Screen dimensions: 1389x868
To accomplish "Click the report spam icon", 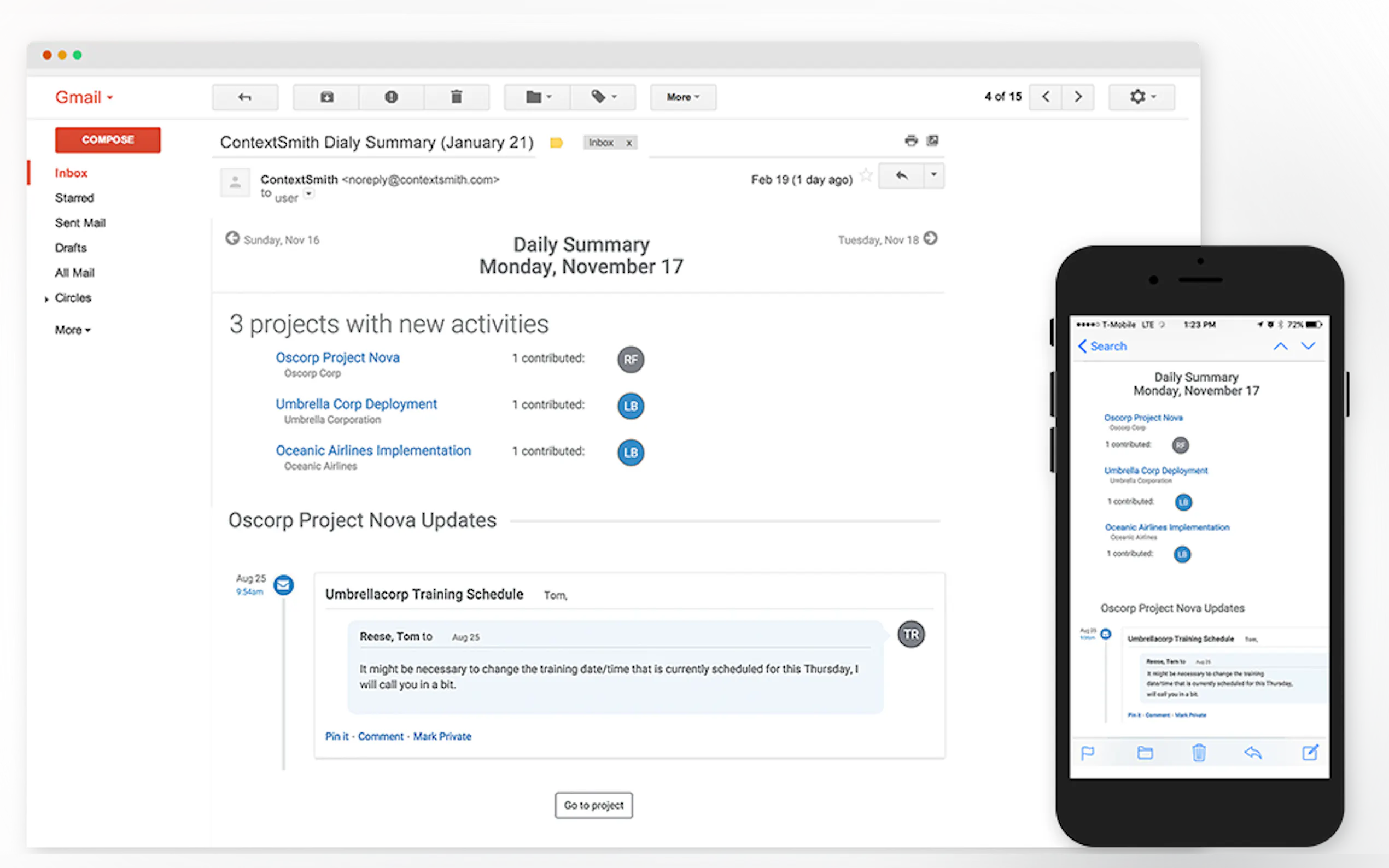I will coord(391,97).
